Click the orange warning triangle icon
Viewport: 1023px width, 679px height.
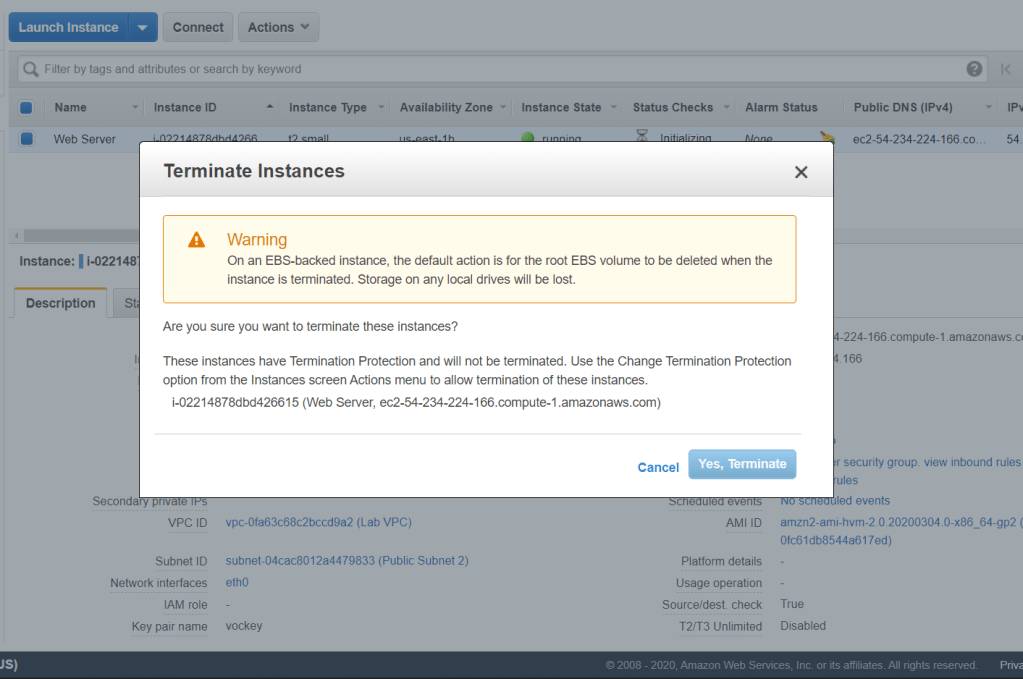197,240
